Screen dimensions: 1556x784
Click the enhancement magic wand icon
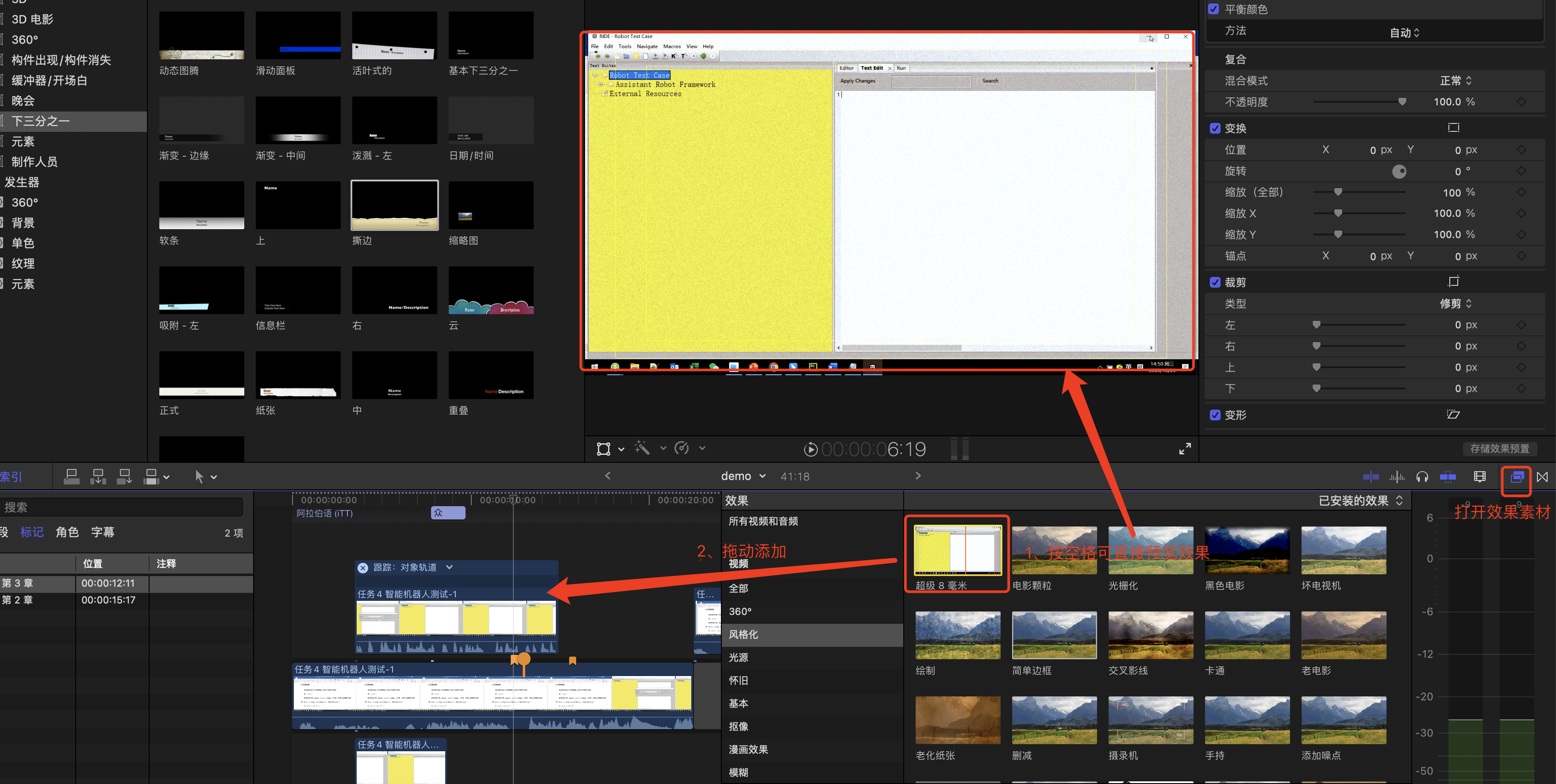[x=642, y=448]
